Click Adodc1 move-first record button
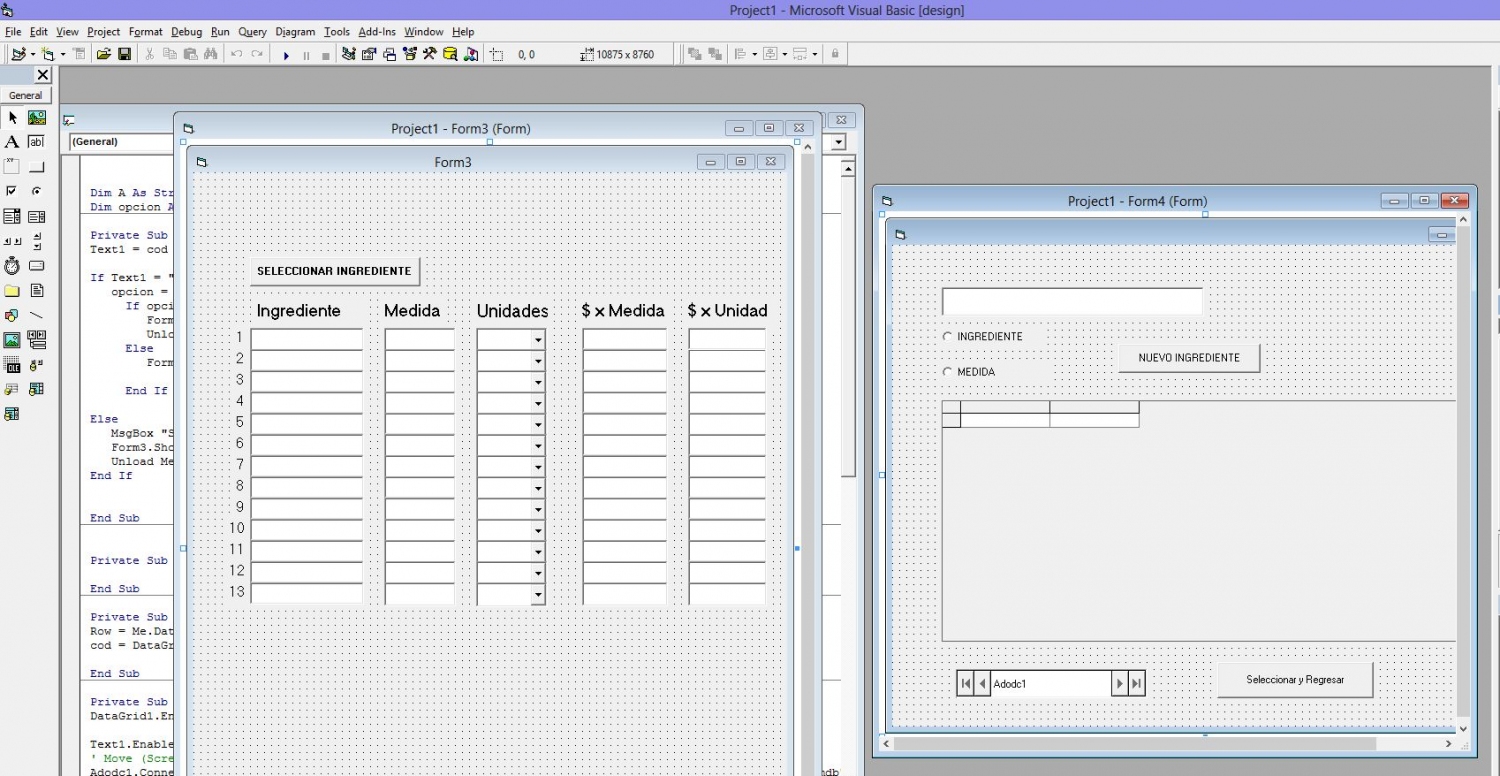The image size is (1500, 776). tap(965, 684)
